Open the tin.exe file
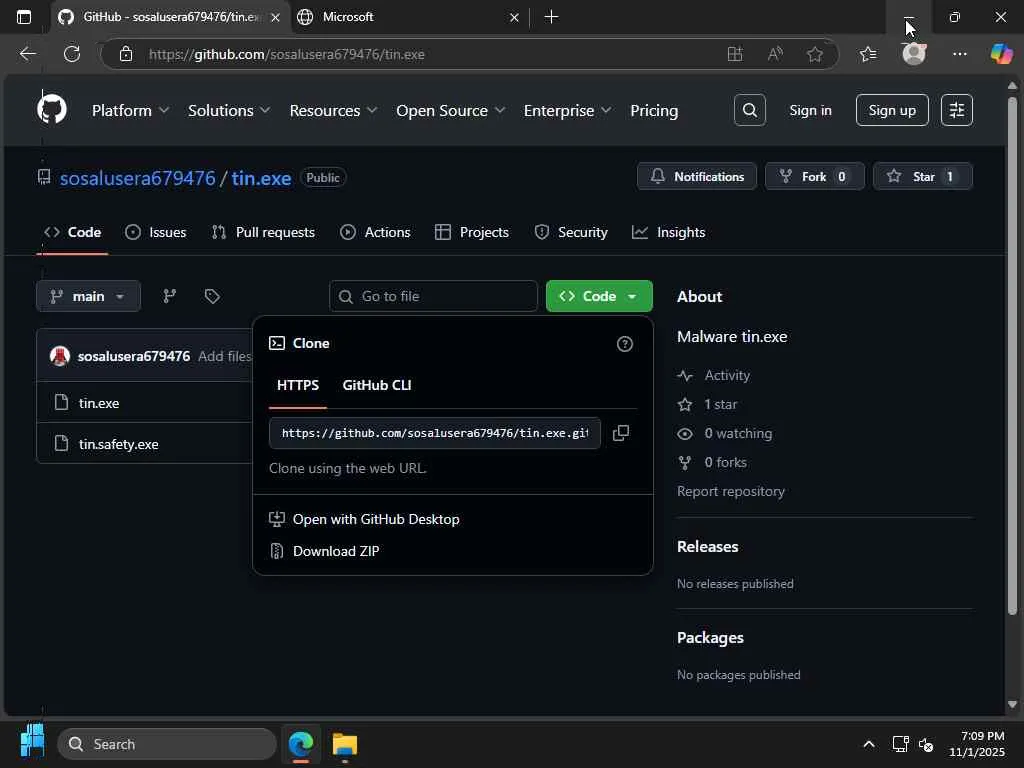 pos(99,403)
